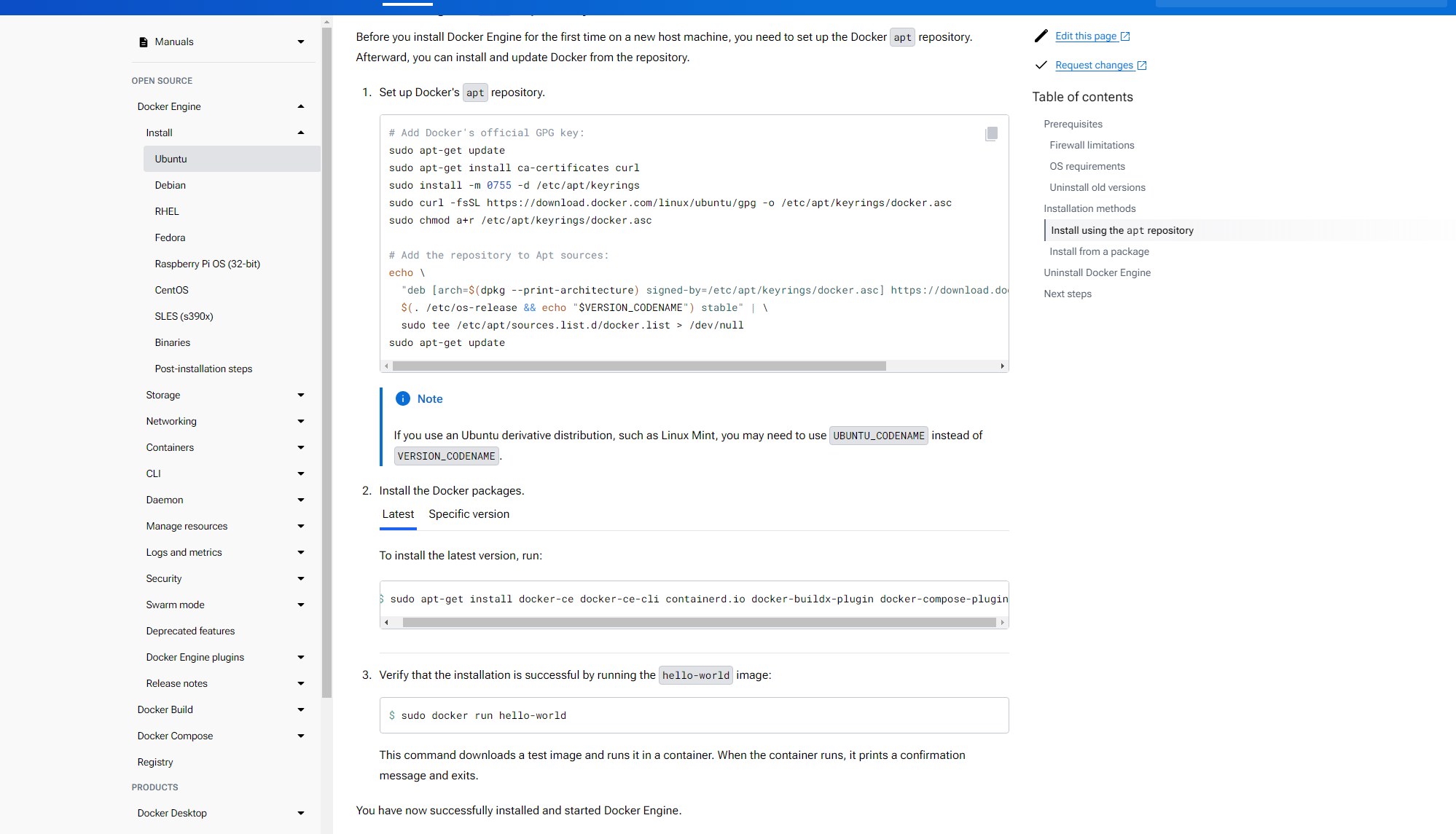Screen dimensions: 1456x834
Task: Expand the Manage resources section
Action: tap(301, 526)
